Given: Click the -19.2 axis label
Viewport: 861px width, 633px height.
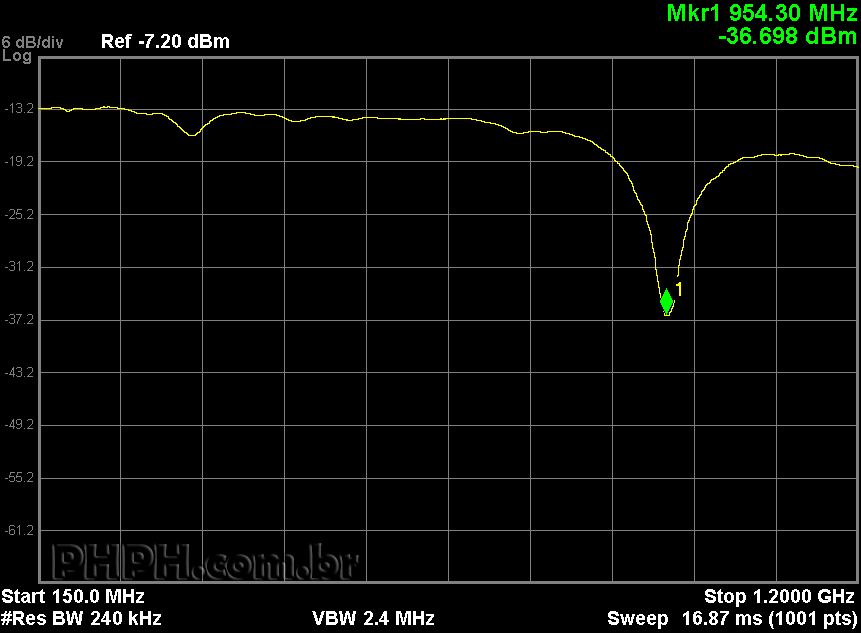Looking at the screenshot, I should tap(19, 161).
